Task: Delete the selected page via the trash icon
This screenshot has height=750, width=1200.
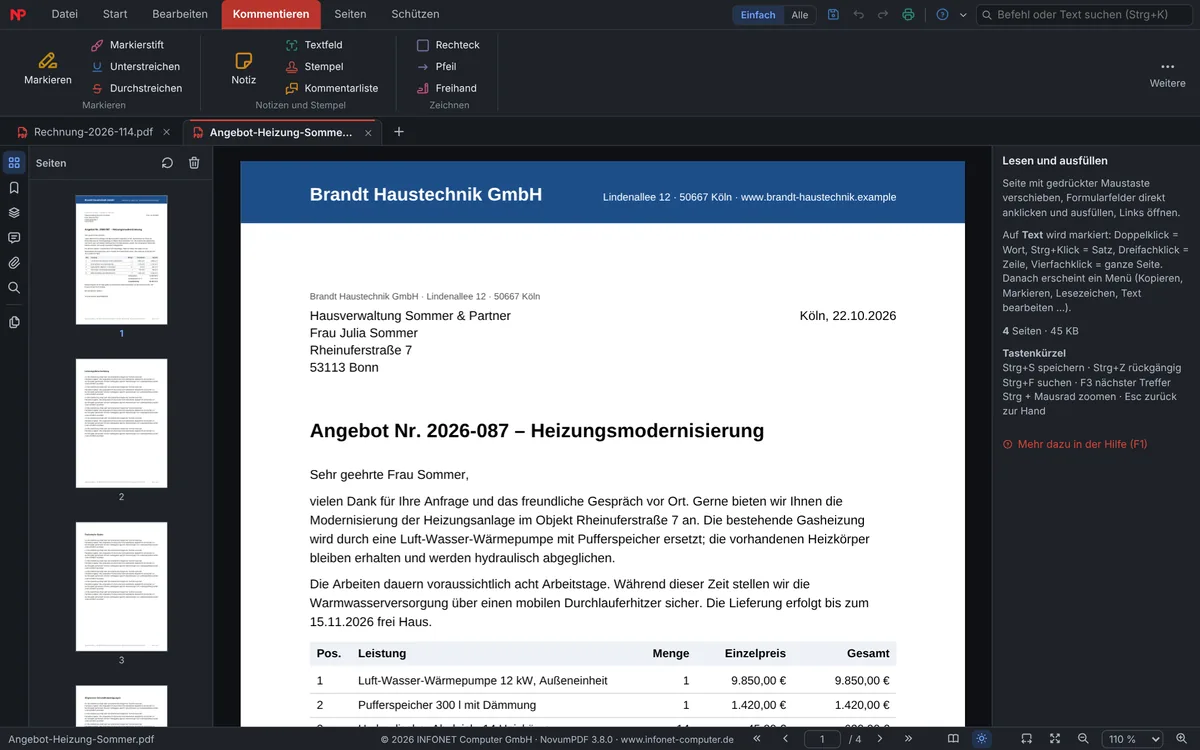Action: click(194, 163)
